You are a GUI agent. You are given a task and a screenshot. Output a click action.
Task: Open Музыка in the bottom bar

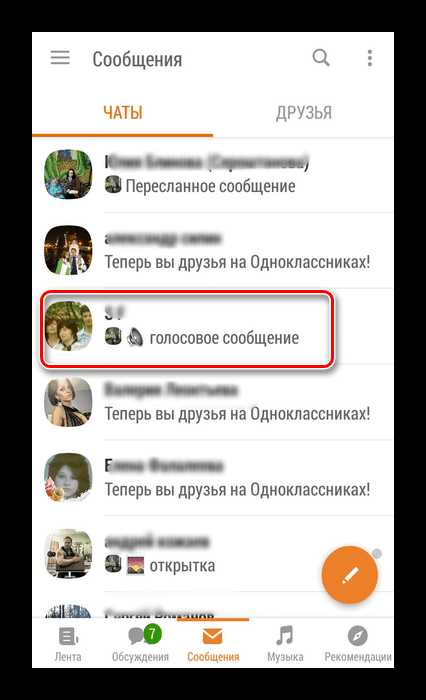tap(285, 643)
